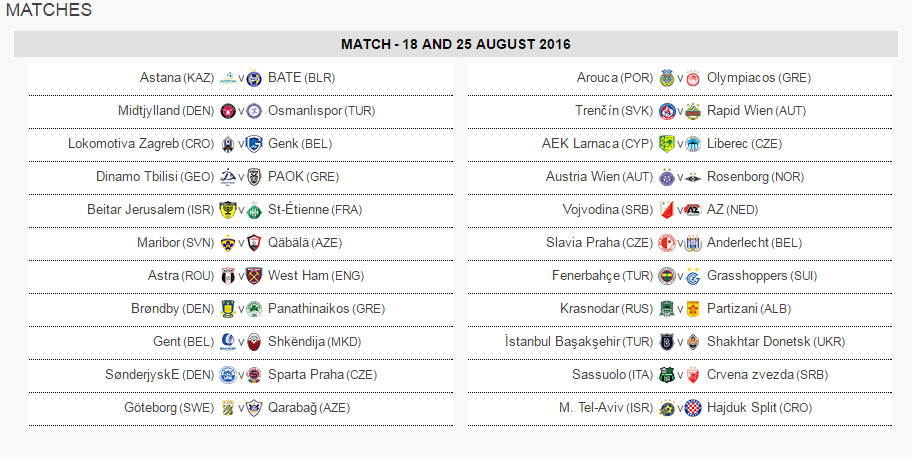912x457 pixels.
Task: Click the Hajduk Split club crest icon
Action: tap(693, 407)
